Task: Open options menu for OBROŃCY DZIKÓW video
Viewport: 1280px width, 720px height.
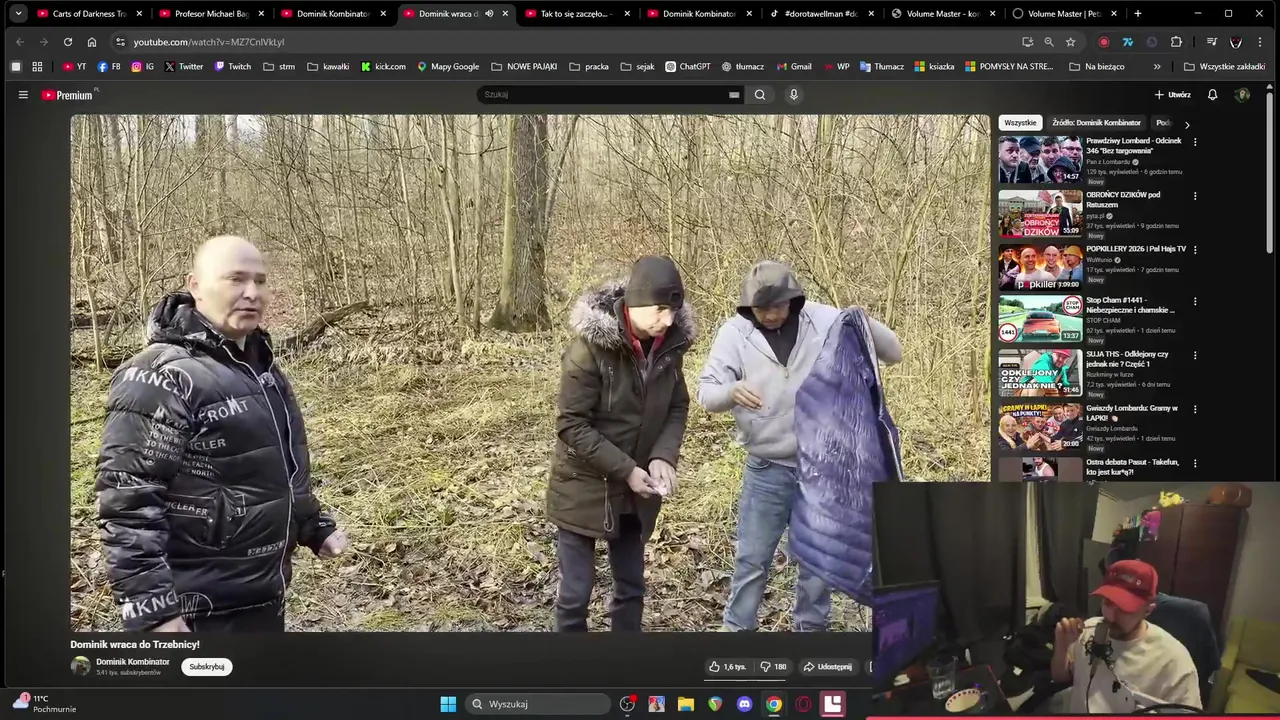Action: [x=1195, y=196]
